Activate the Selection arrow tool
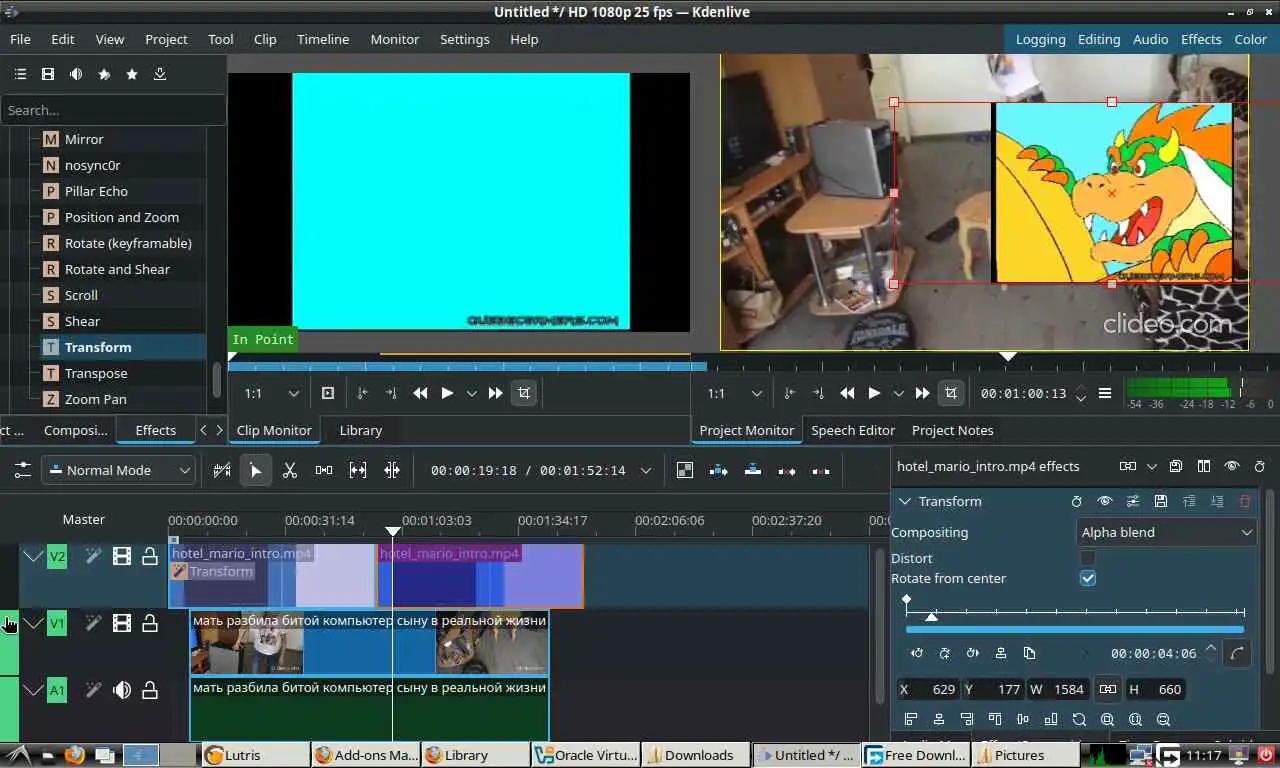Screen dimensions: 1280x768 point(256,470)
